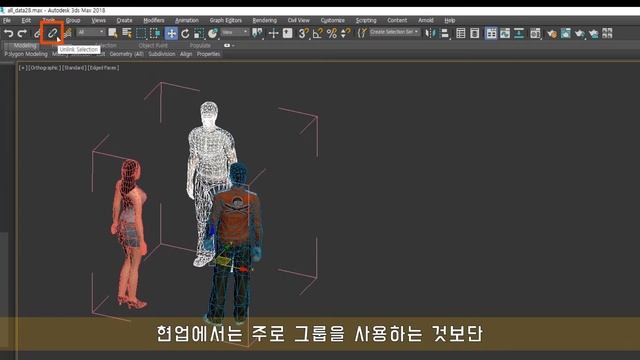The height and width of the screenshot is (360, 640).
Task: Open the Modifiers menu
Action: (x=153, y=20)
